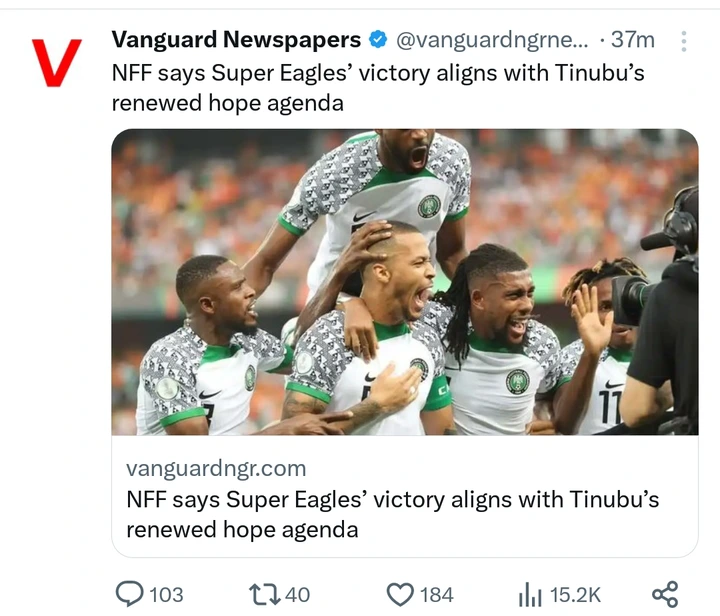This screenshot has height=616, width=720.
Task: Tap the share icon
Action: (665, 594)
